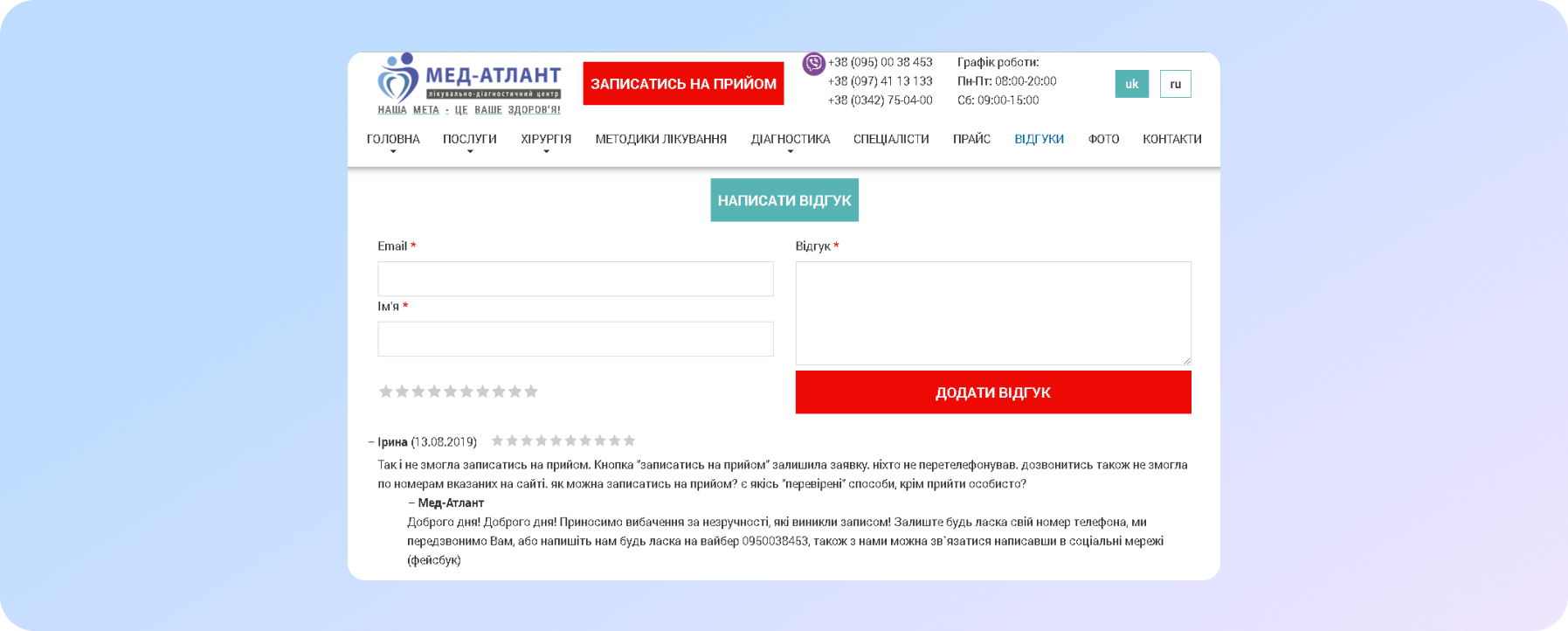Click the reply text starting Доброго дня
The width and height of the screenshot is (1568, 631).
pos(785,541)
